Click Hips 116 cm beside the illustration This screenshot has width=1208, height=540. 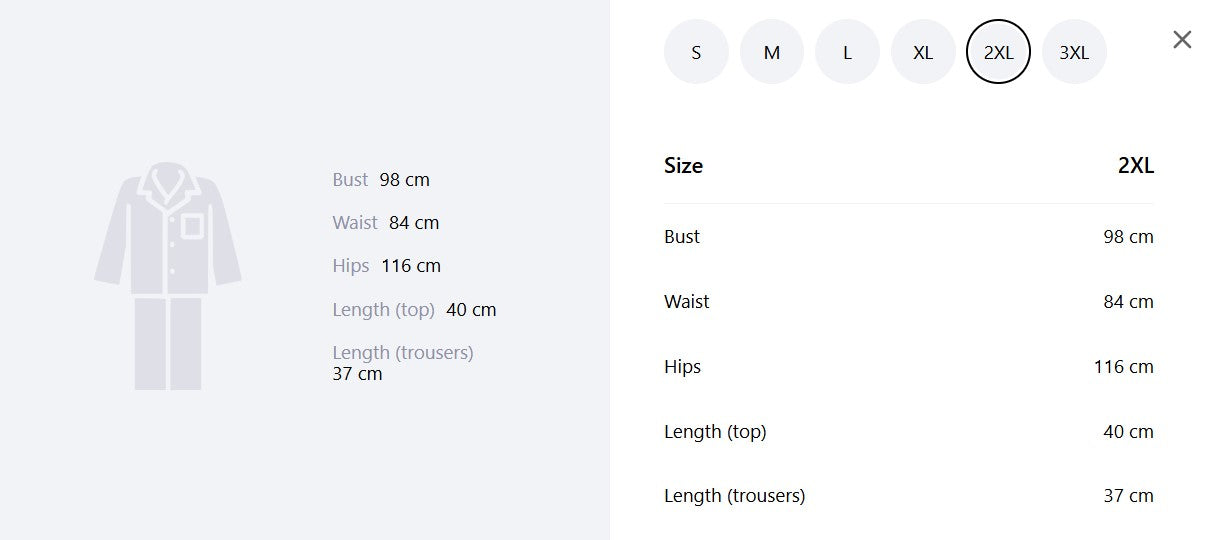point(387,266)
